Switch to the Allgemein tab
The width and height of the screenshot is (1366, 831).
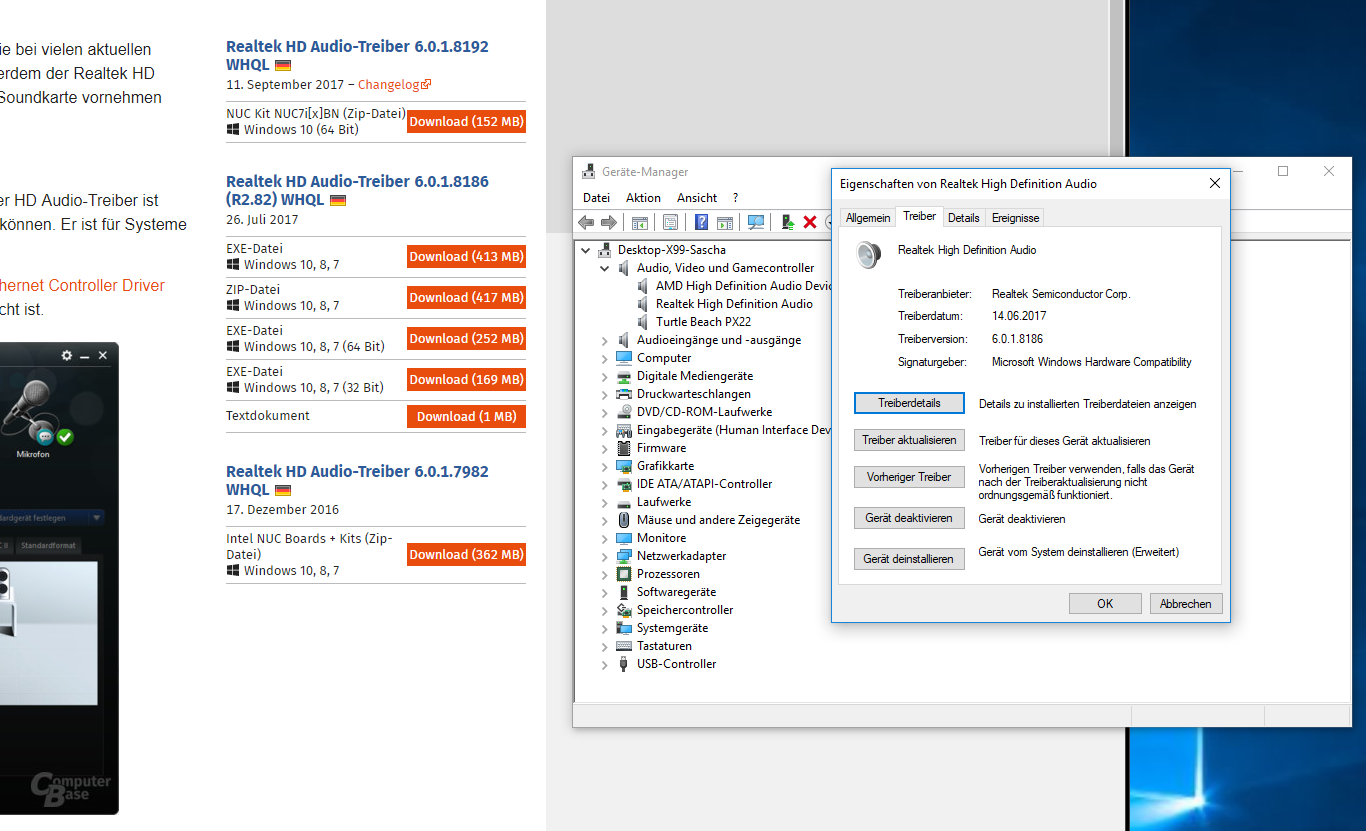(867, 218)
